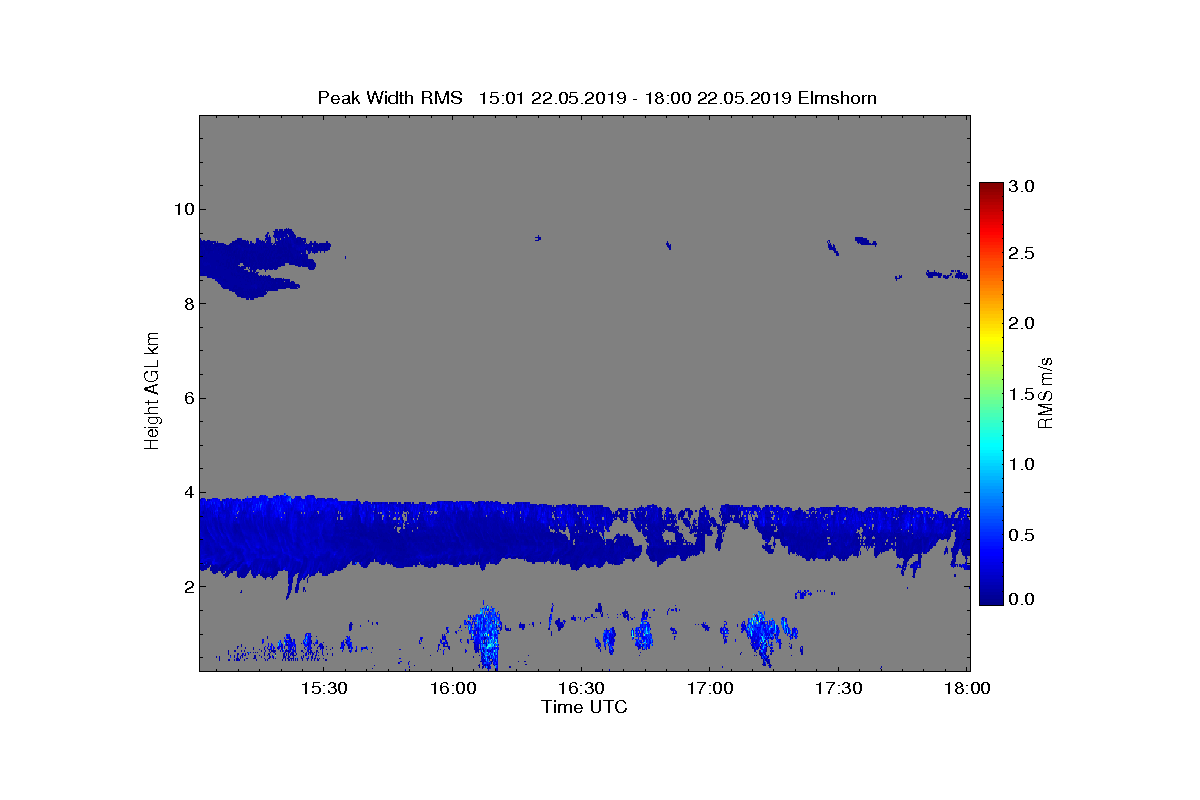Click colorbar value 1.5
The image size is (1200, 800).
(1021, 394)
